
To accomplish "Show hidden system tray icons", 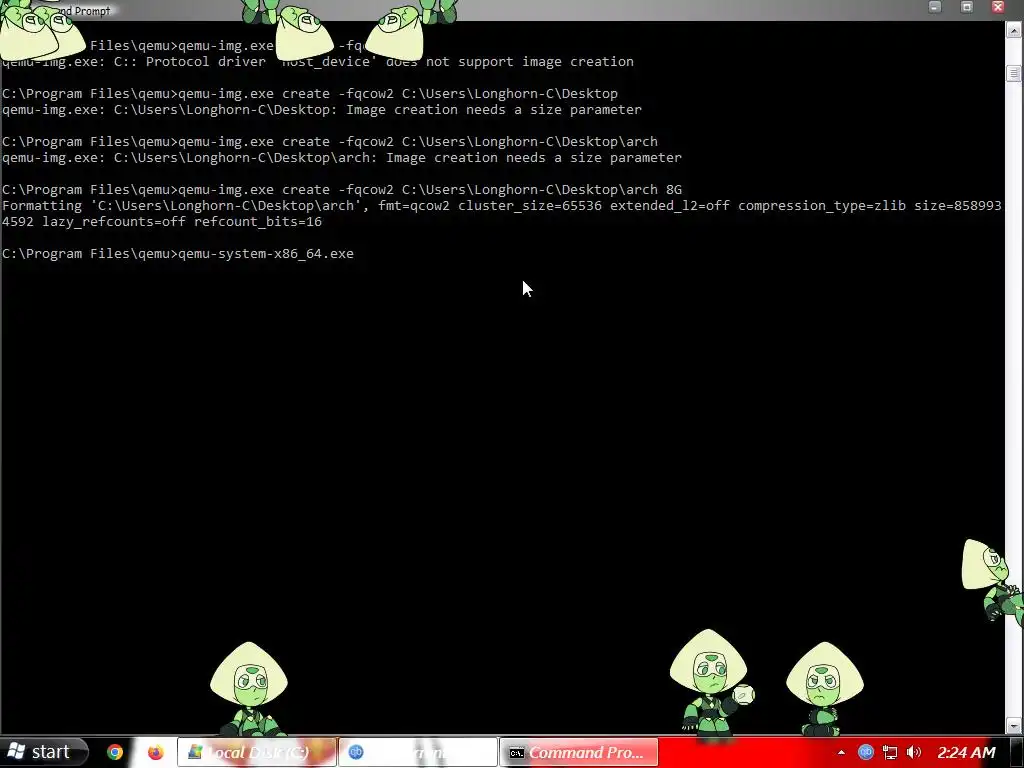I will point(841,752).
